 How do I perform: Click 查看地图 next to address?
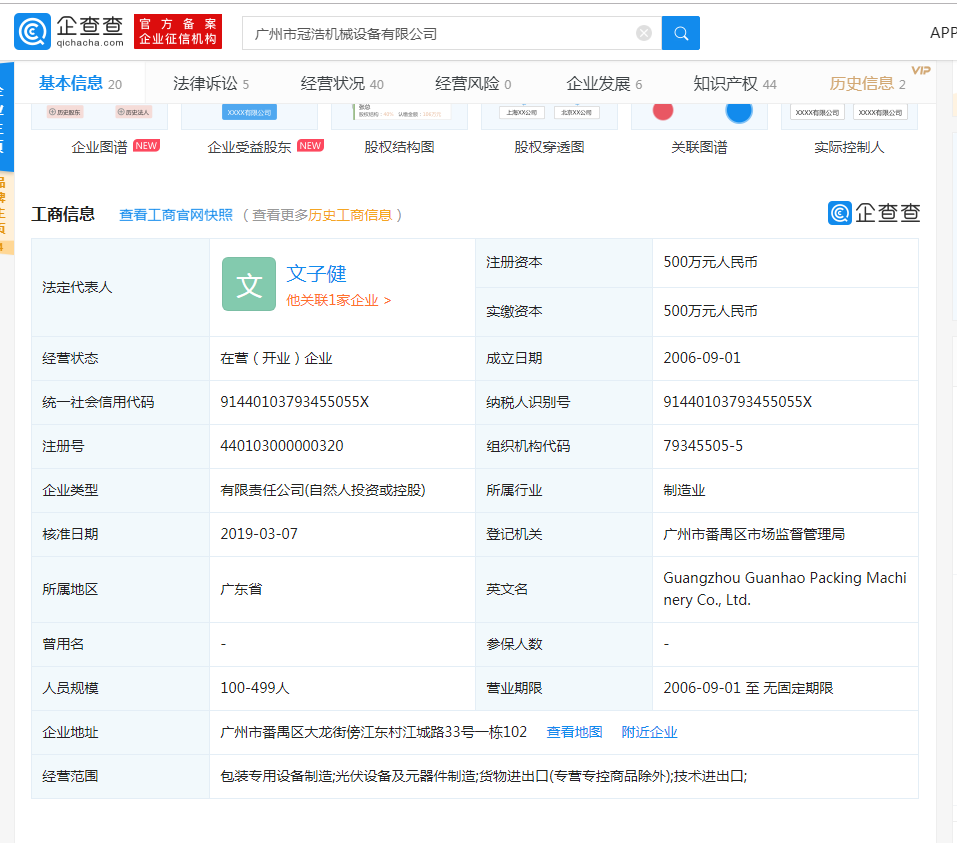574,732
